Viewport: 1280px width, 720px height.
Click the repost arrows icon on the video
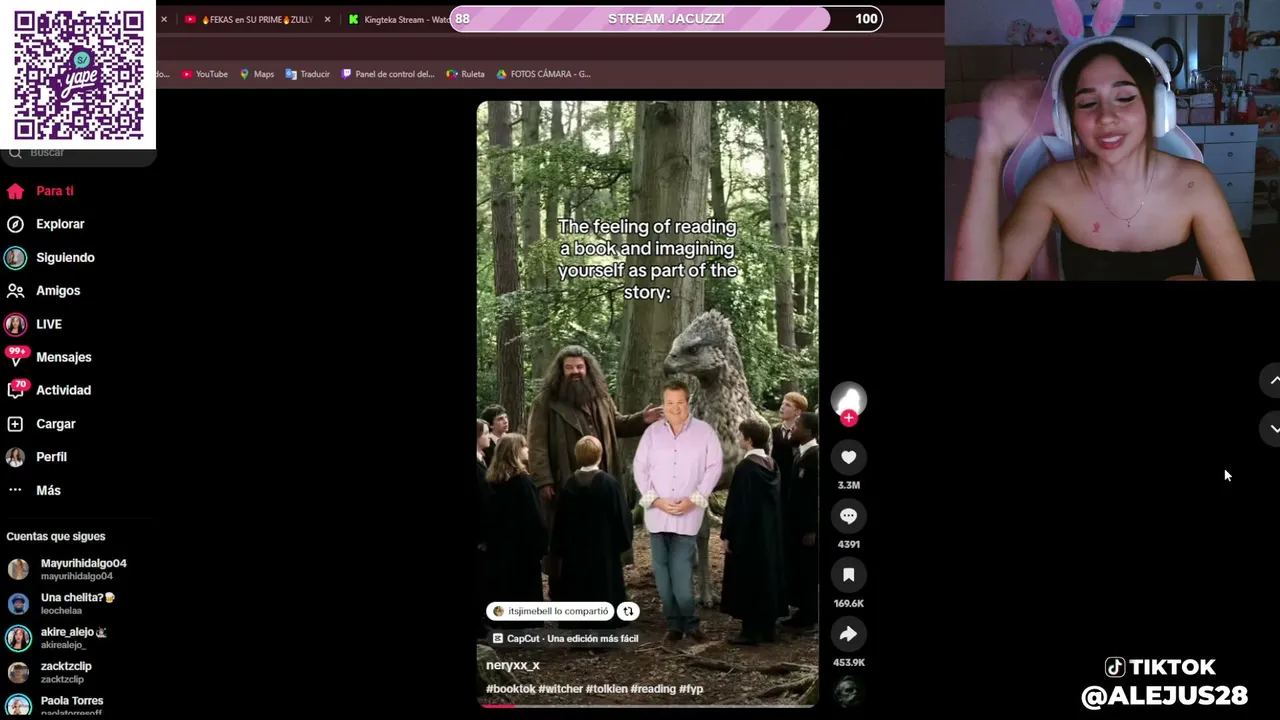click(x=628, y=611)
